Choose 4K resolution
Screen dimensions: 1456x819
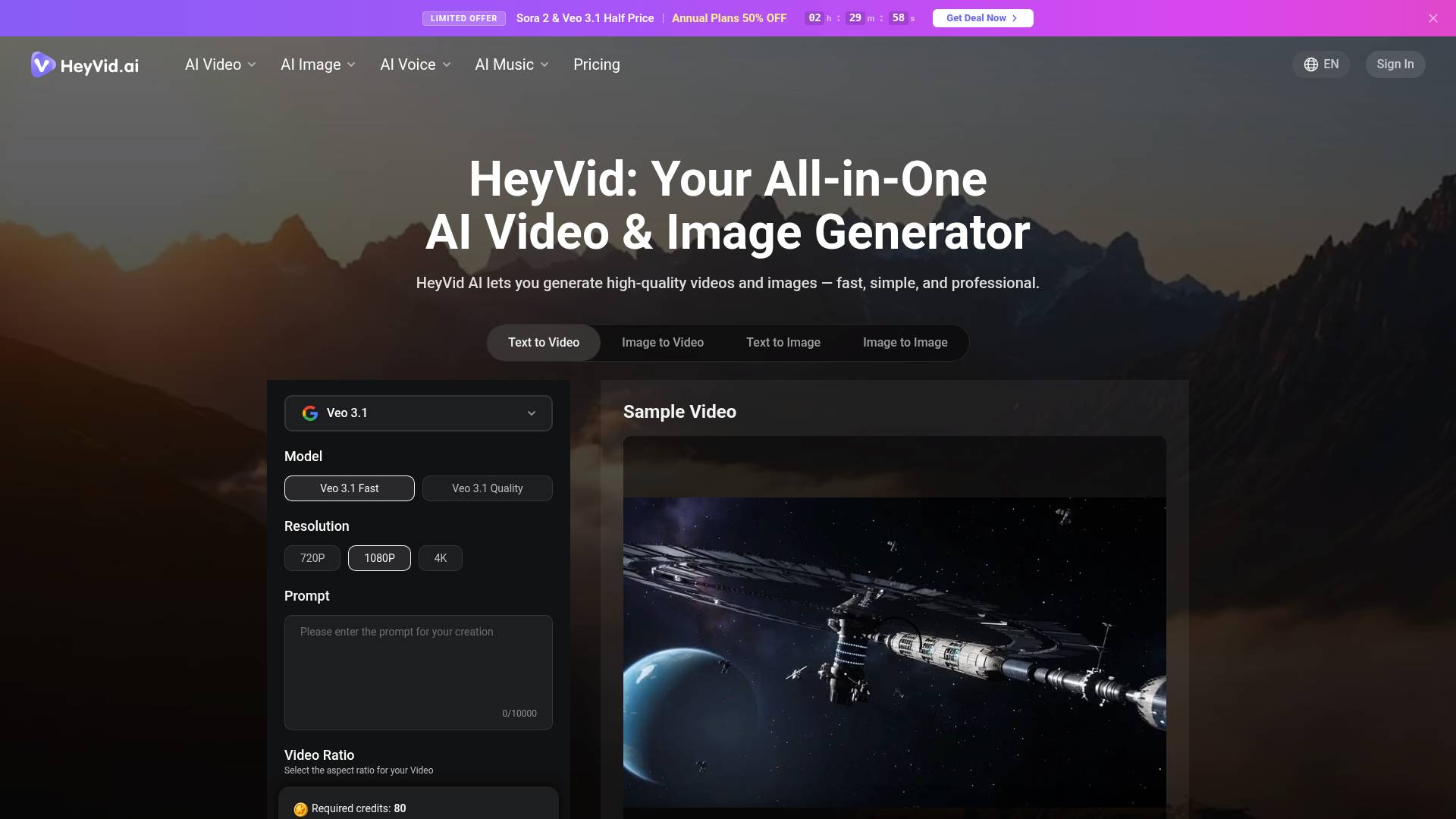click(441, 558)
